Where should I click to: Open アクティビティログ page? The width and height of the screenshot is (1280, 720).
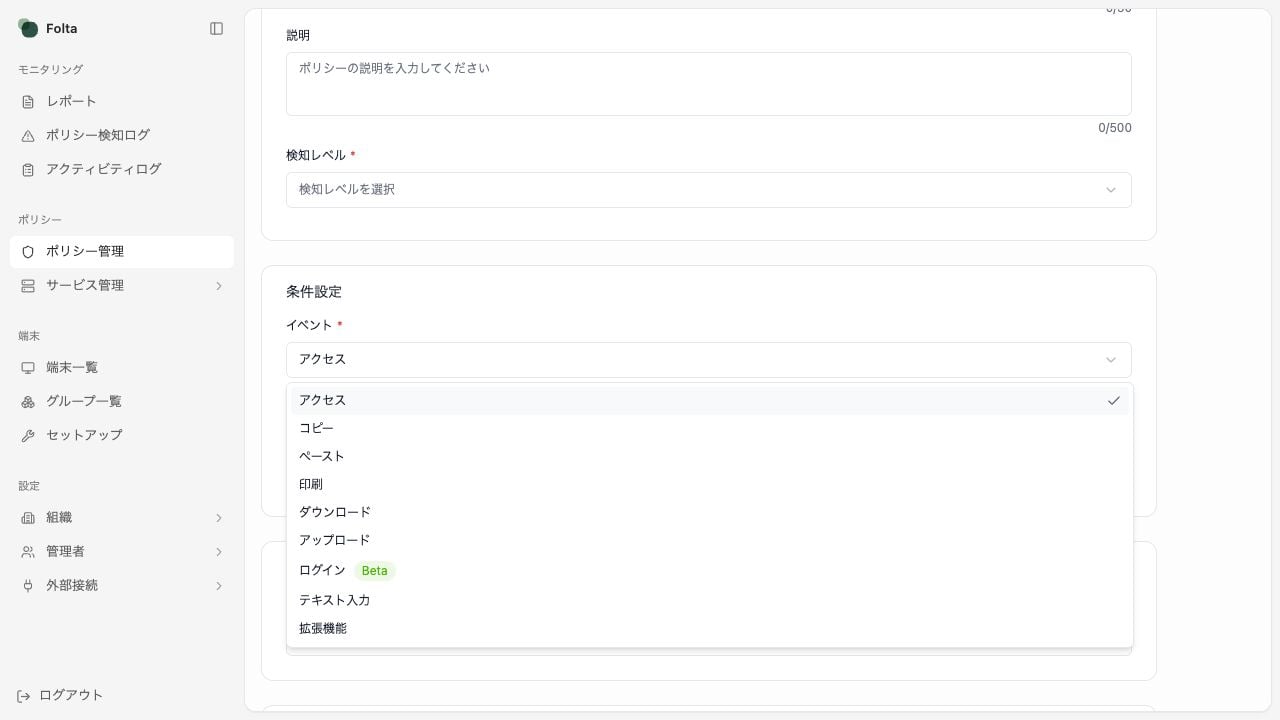(122, 170)
